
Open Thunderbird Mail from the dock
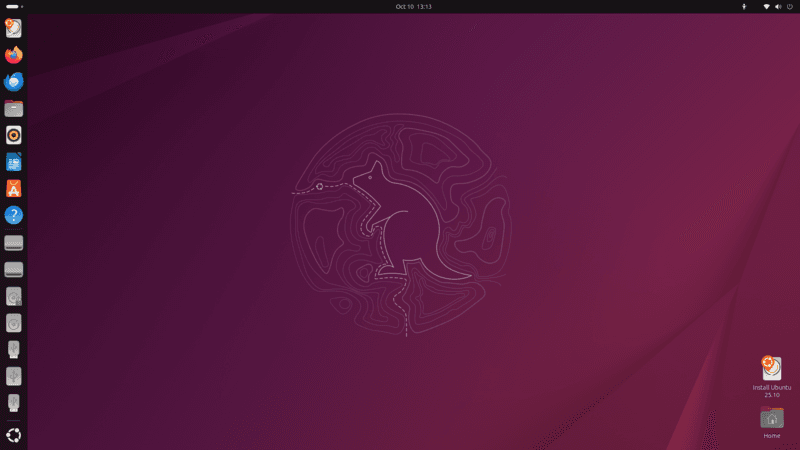point(14,82)
